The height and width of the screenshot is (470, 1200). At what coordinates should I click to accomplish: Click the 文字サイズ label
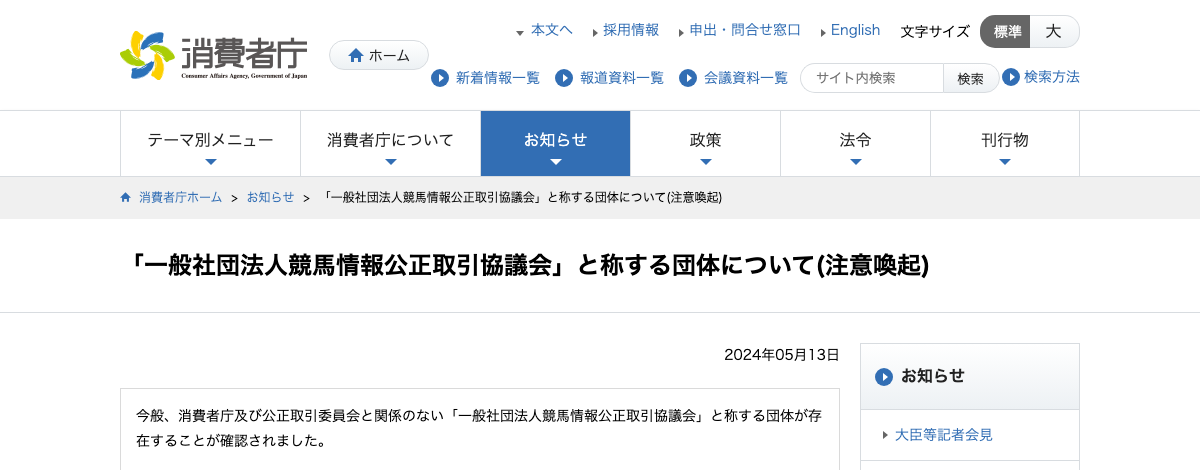pos(935,31)
